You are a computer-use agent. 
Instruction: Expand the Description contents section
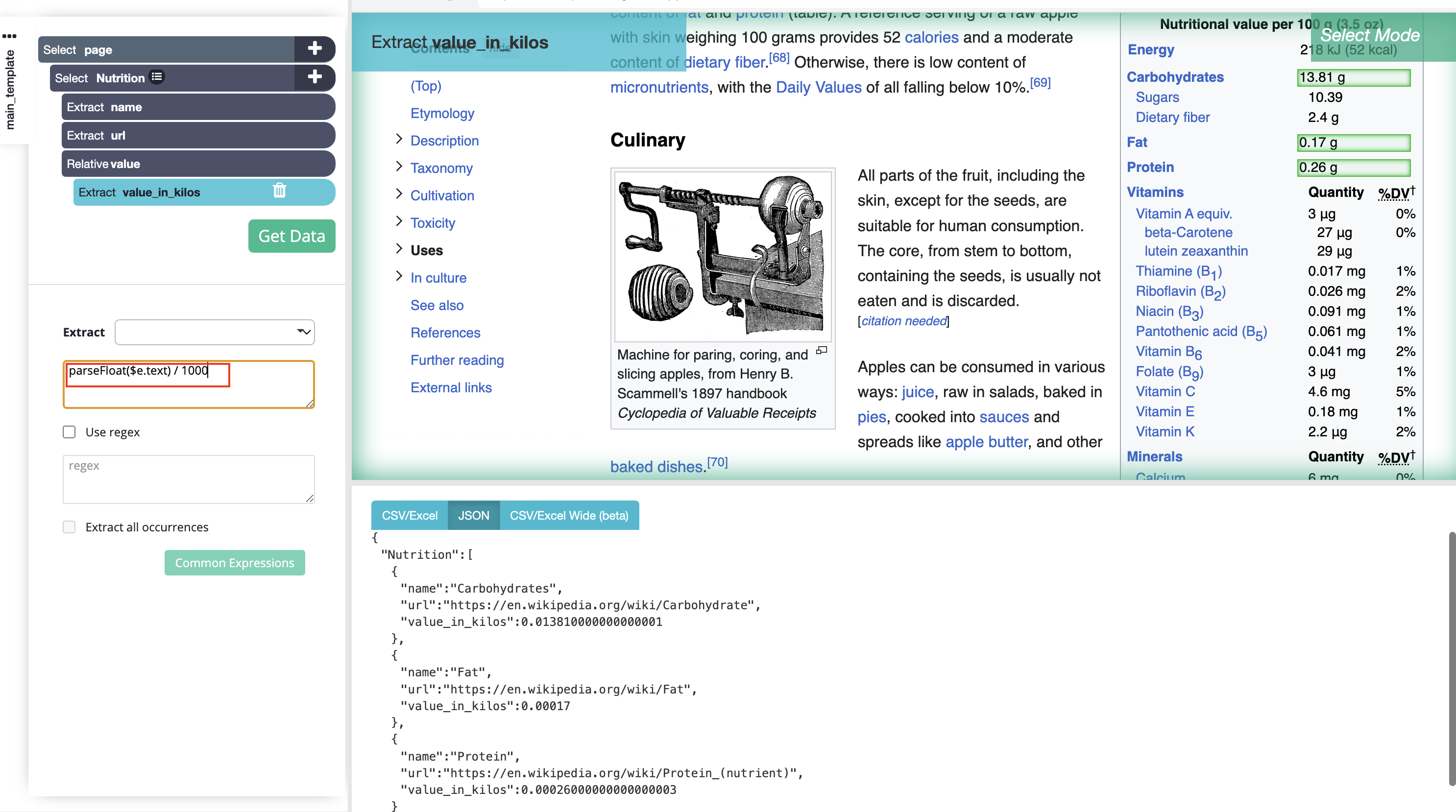[399, 139]
